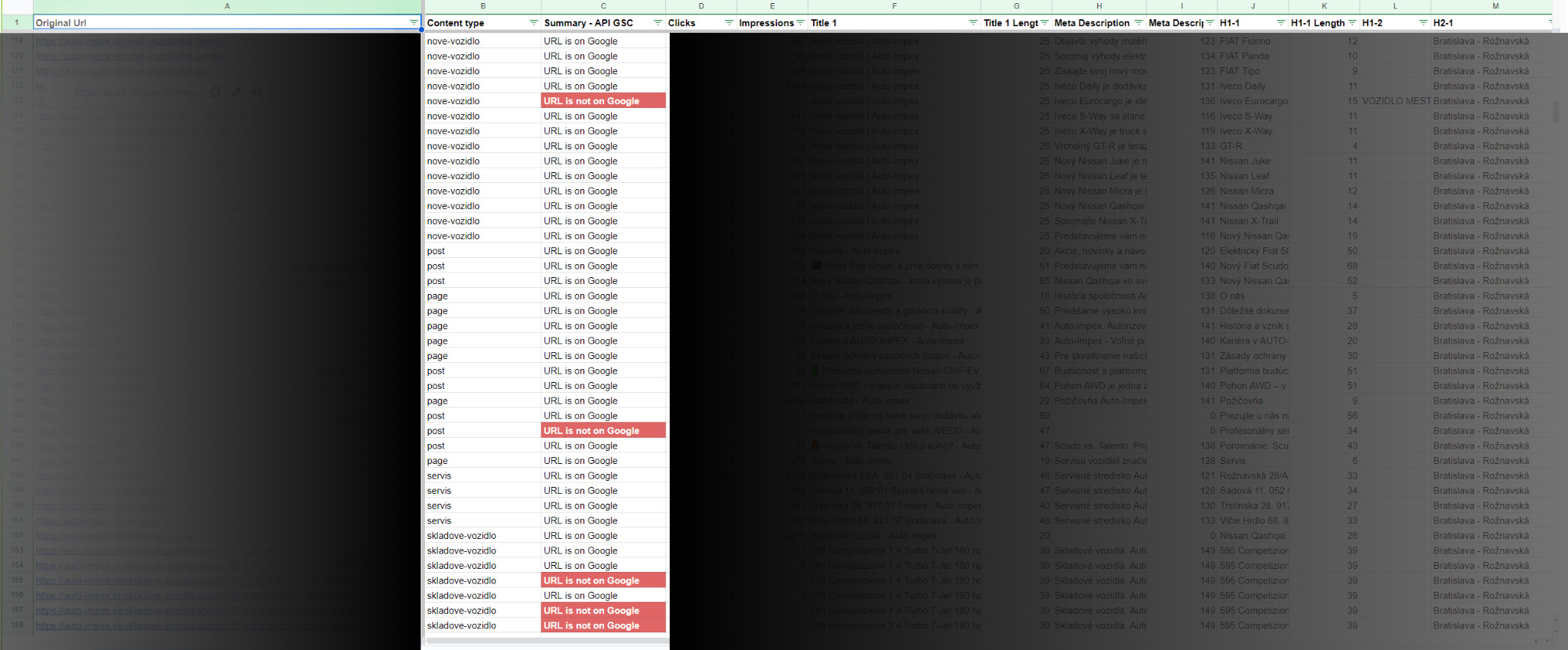The width and height of the screenshot is (1568, 650).
Task: Select 'URL is not on Google' cell in row 158
Action: (x=603, y=626)
